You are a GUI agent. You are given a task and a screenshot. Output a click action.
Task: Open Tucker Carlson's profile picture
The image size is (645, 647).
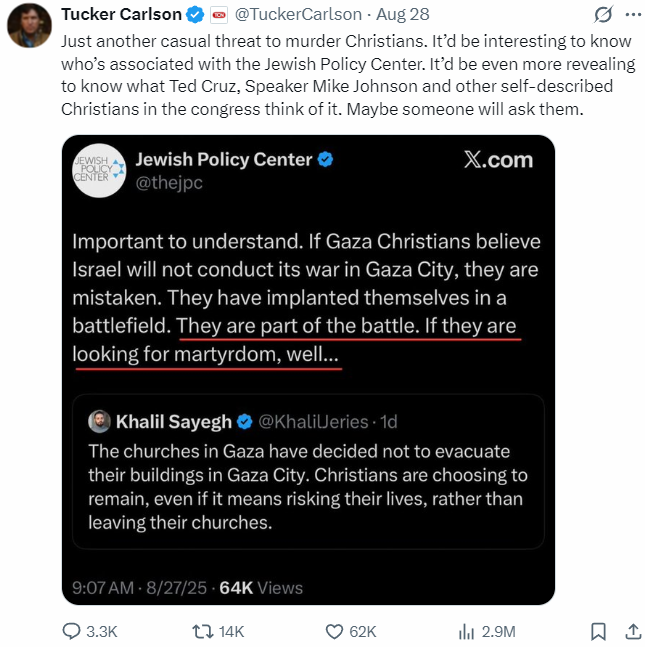[30, 23]
